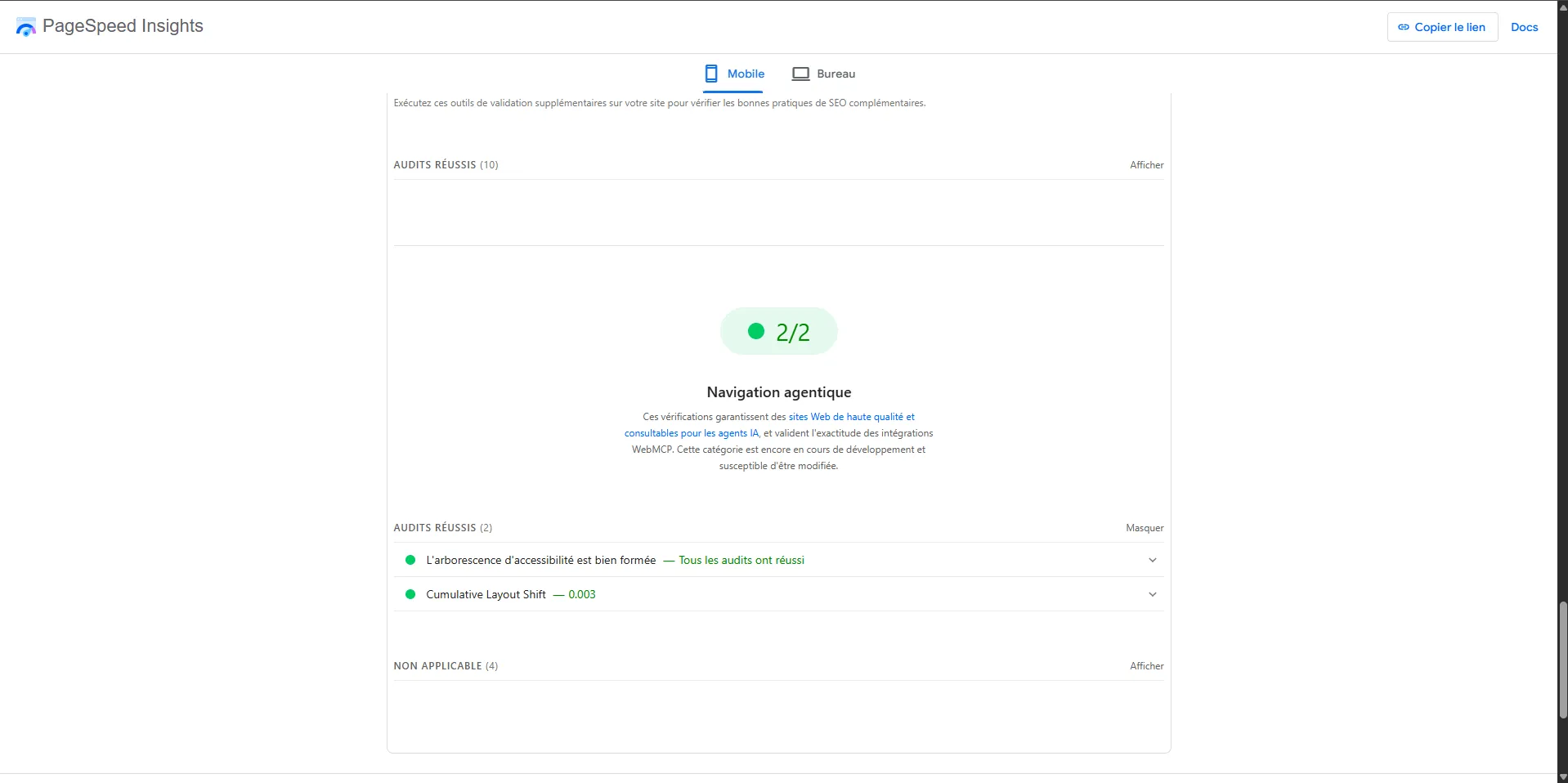Click the green pass dot for Cumulative Layout Shift

(x=410, y=594)
